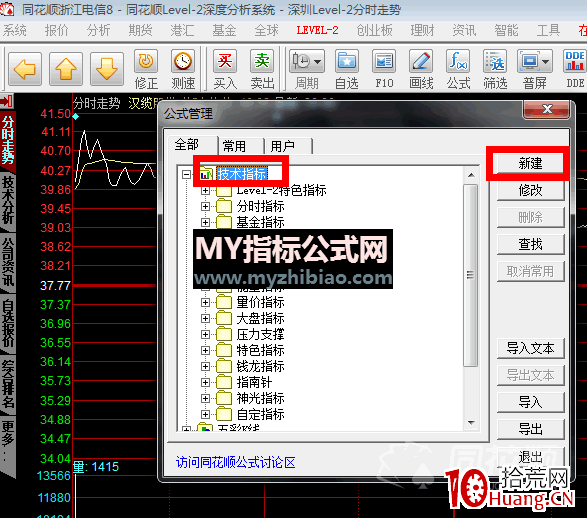Select the 自定指标 tree item
Screen dimensions: 587x518
(261, 414)
